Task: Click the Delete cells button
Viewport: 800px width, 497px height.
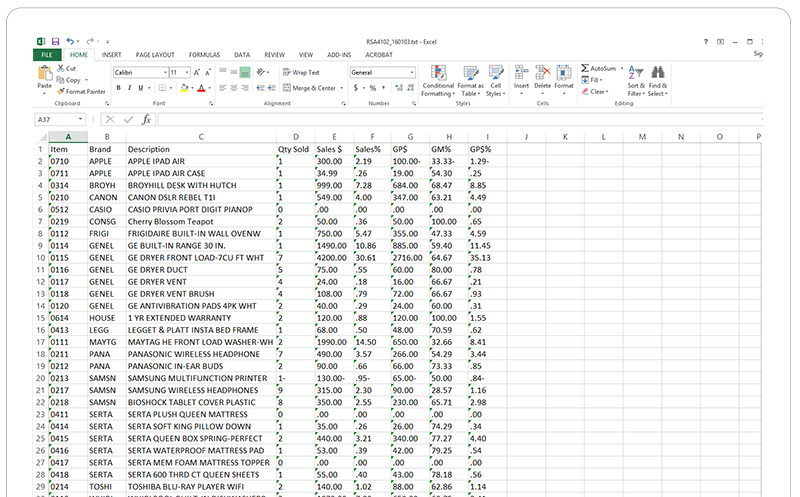Action: click(542, 78)
